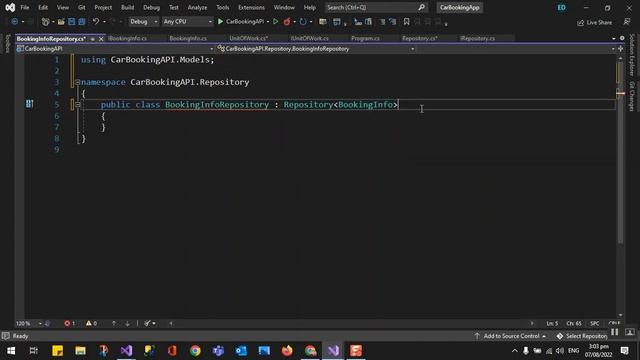The width and height of the screenshot is (640, 360).
Task: Click the Hot Reload flame icon
Action: 287,22
